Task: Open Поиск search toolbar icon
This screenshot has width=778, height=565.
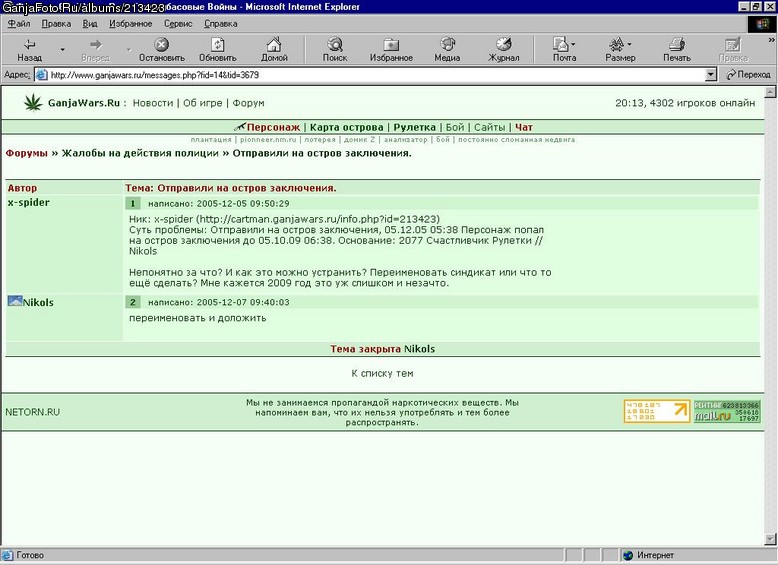Action: (x=335, y=44)
